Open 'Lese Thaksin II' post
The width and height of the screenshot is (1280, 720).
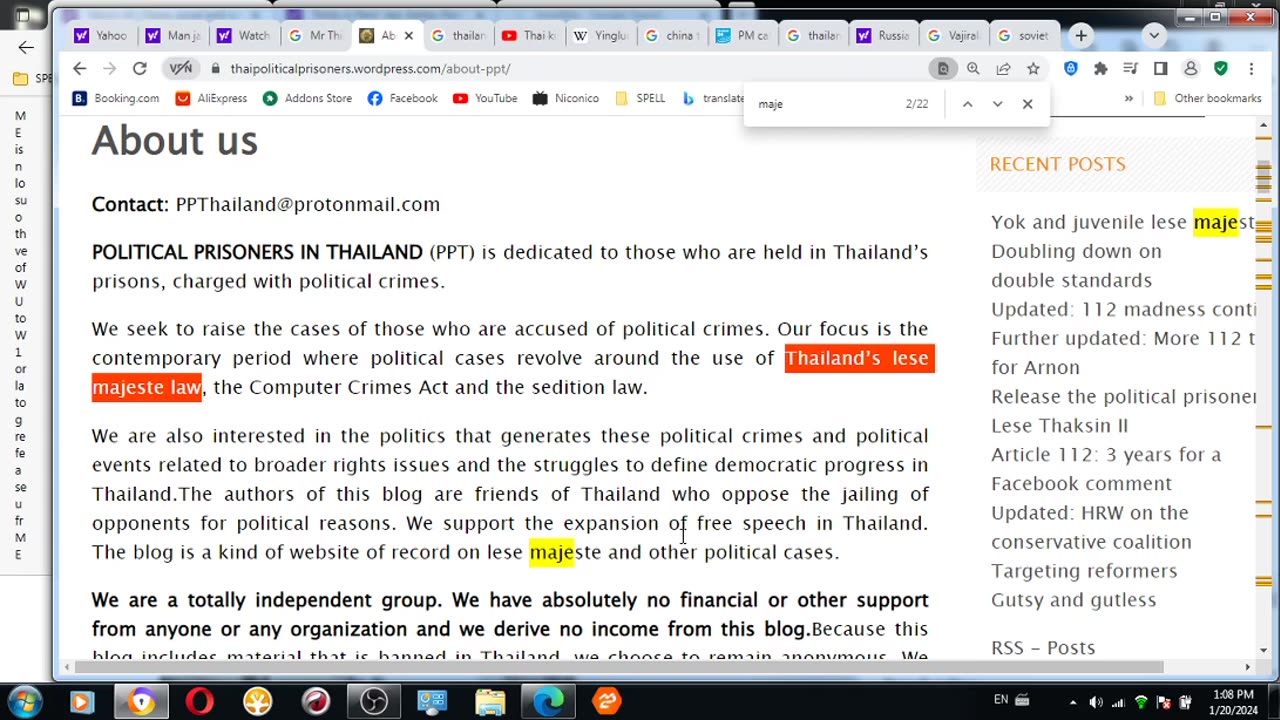click(x=1059, y=425)
